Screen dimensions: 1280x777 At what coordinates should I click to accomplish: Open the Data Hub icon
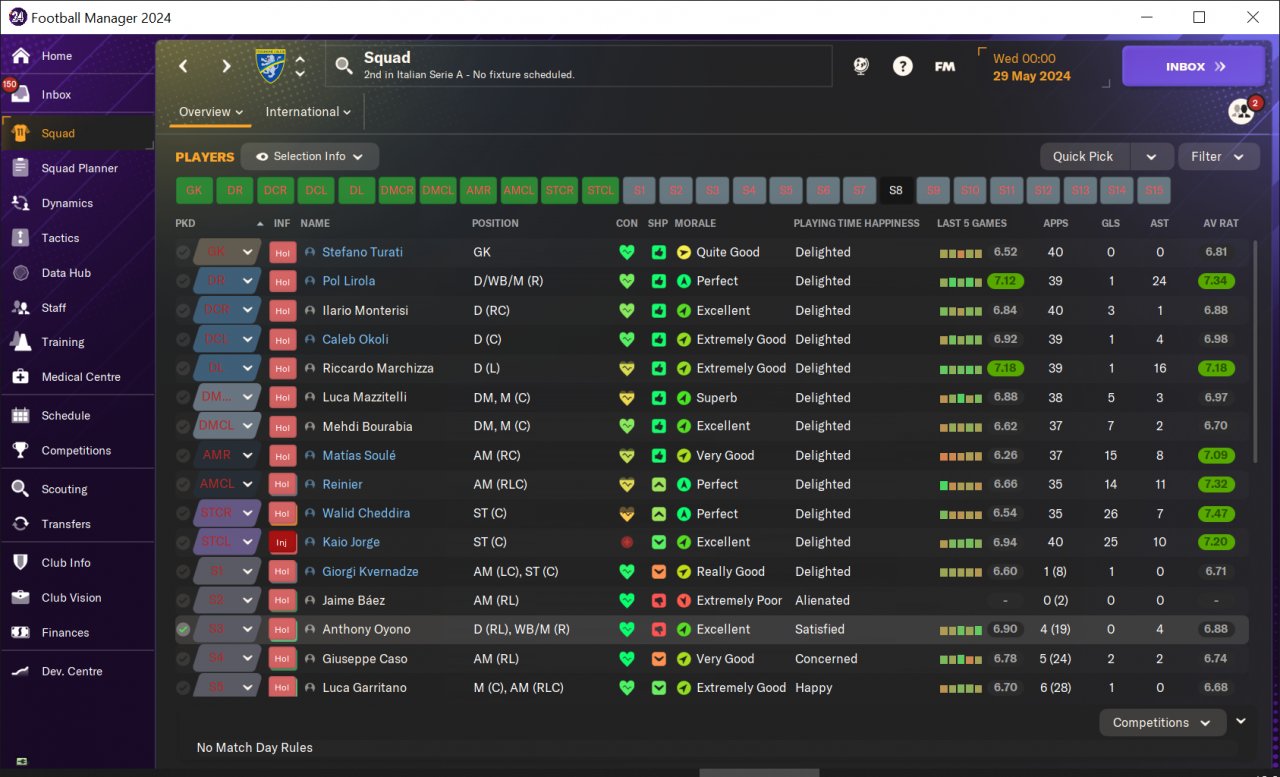(x=20, y=273)
